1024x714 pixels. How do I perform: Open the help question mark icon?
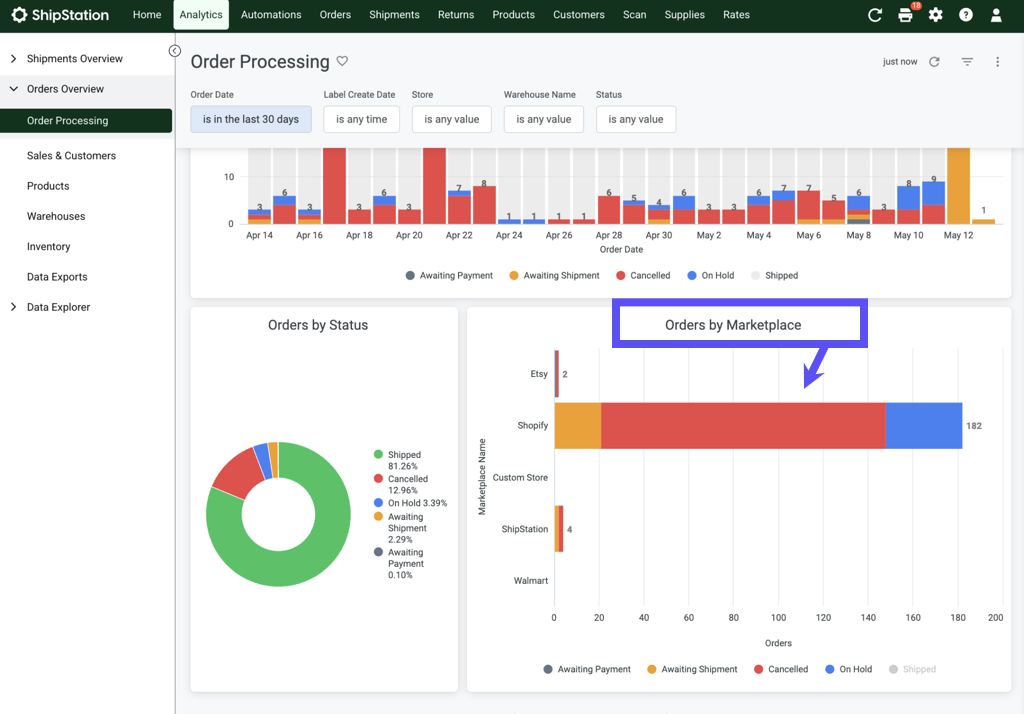(965, 15)
